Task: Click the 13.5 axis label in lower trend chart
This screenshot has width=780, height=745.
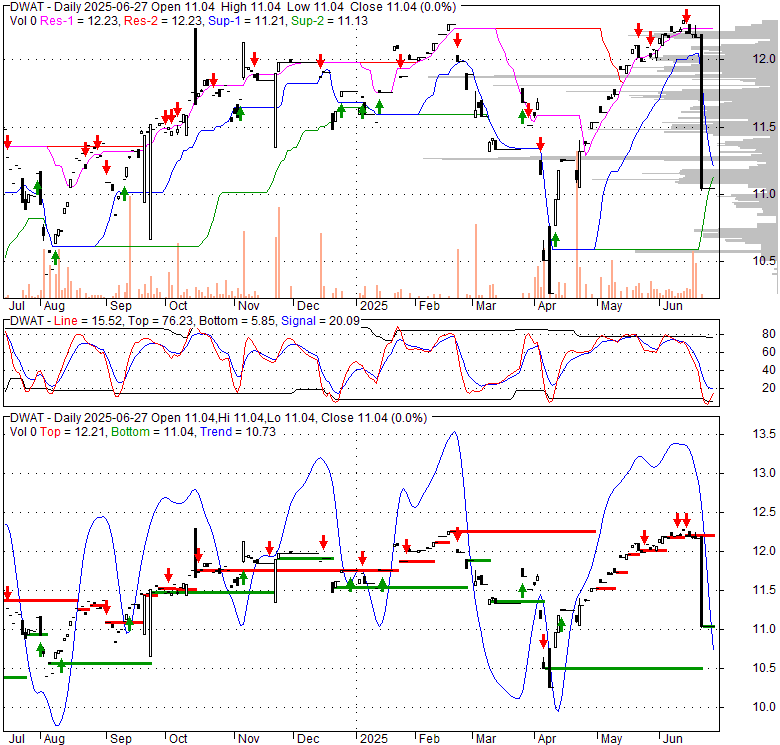Action: point(763,434)
